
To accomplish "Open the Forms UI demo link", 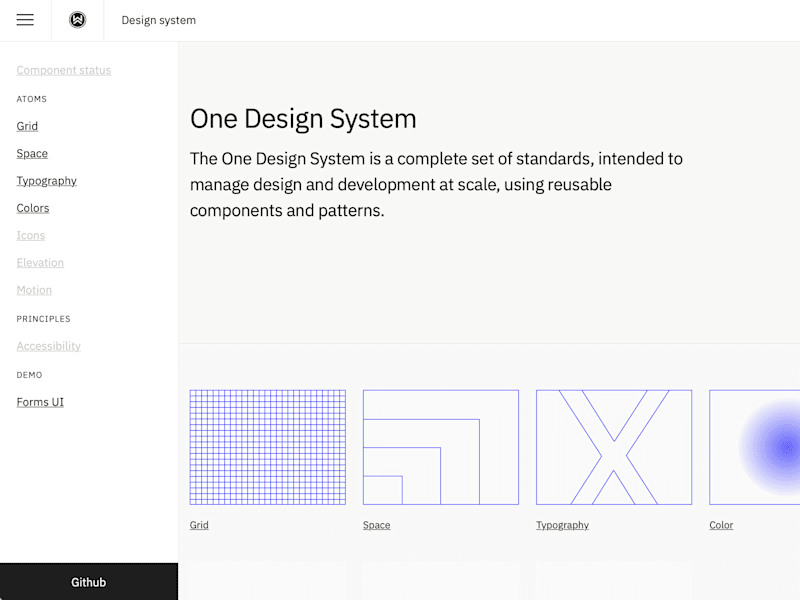I will pos(40,402).
